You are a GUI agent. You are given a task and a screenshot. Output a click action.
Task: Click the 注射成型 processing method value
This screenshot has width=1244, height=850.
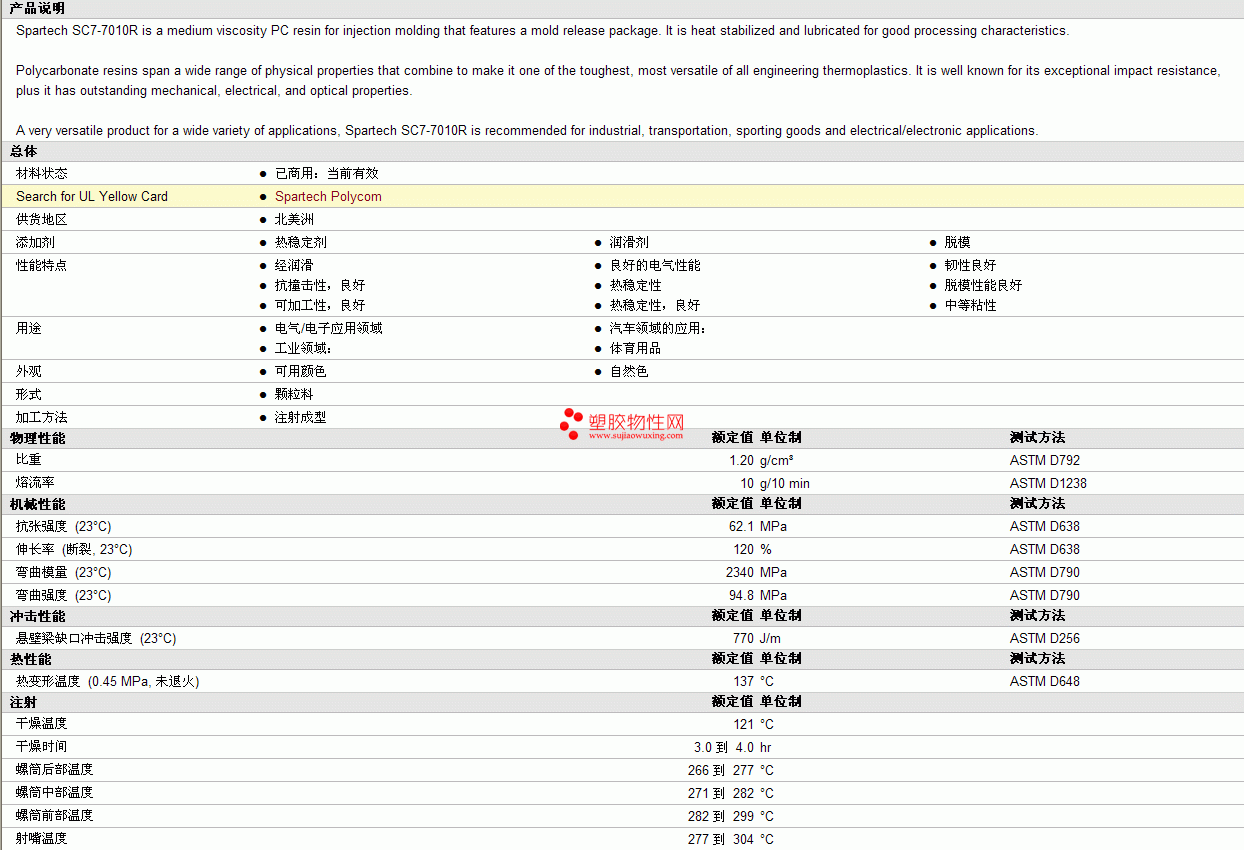(301, 418)
